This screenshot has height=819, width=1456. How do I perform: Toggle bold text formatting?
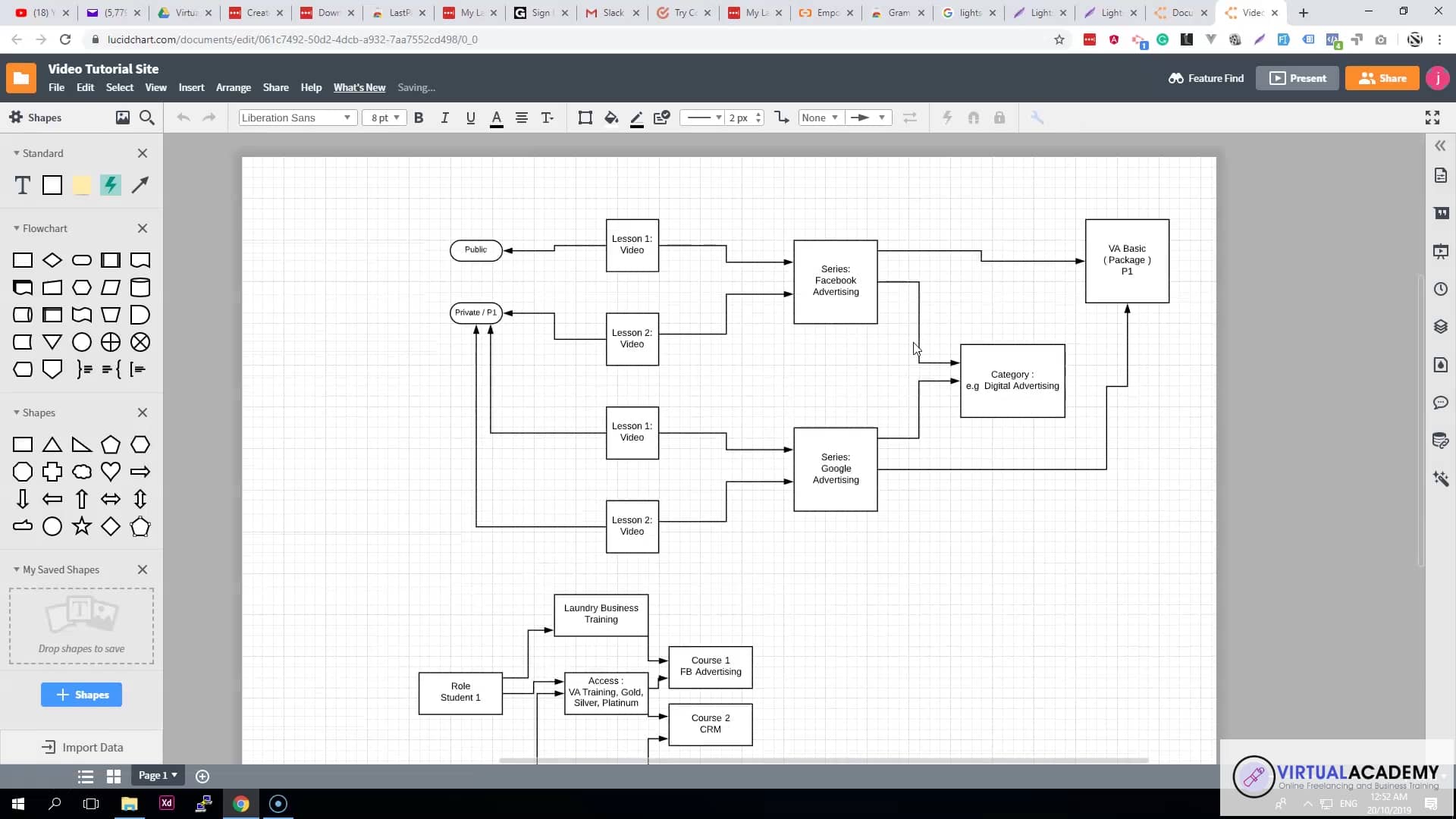pyautogui.click(x=419, y=118)
